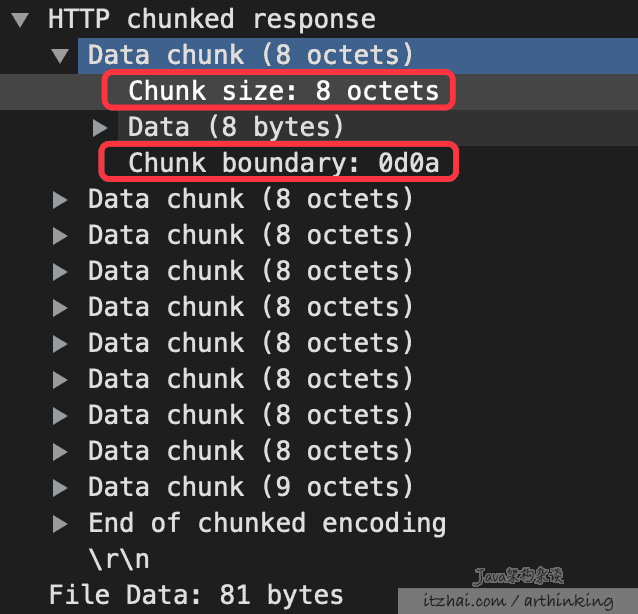Select the HTTP chunked response header row
Image resolution: width=638 pixels, height=614 pixels.
[319, 19]
